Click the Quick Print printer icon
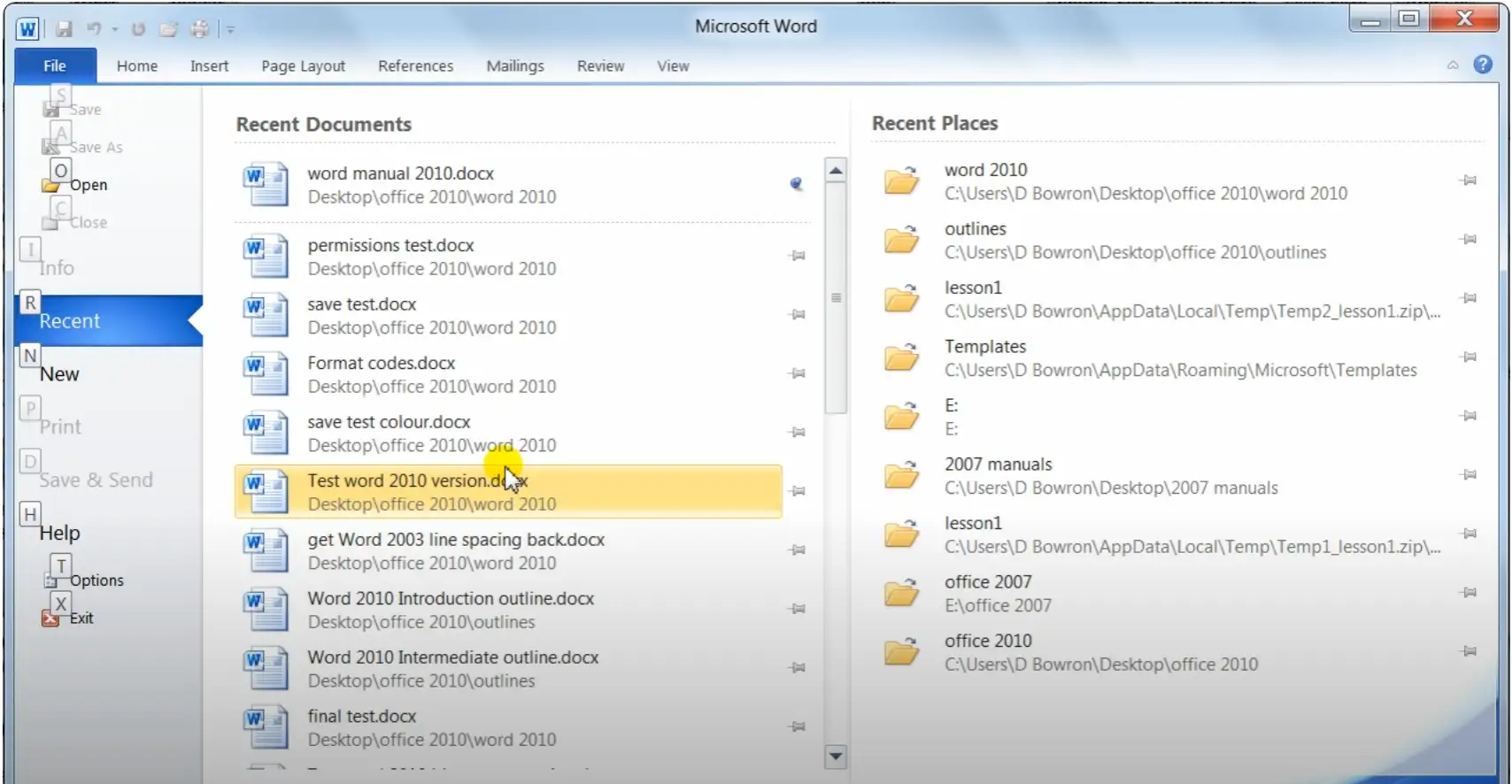1512x784 pixels. coord(200,28)
